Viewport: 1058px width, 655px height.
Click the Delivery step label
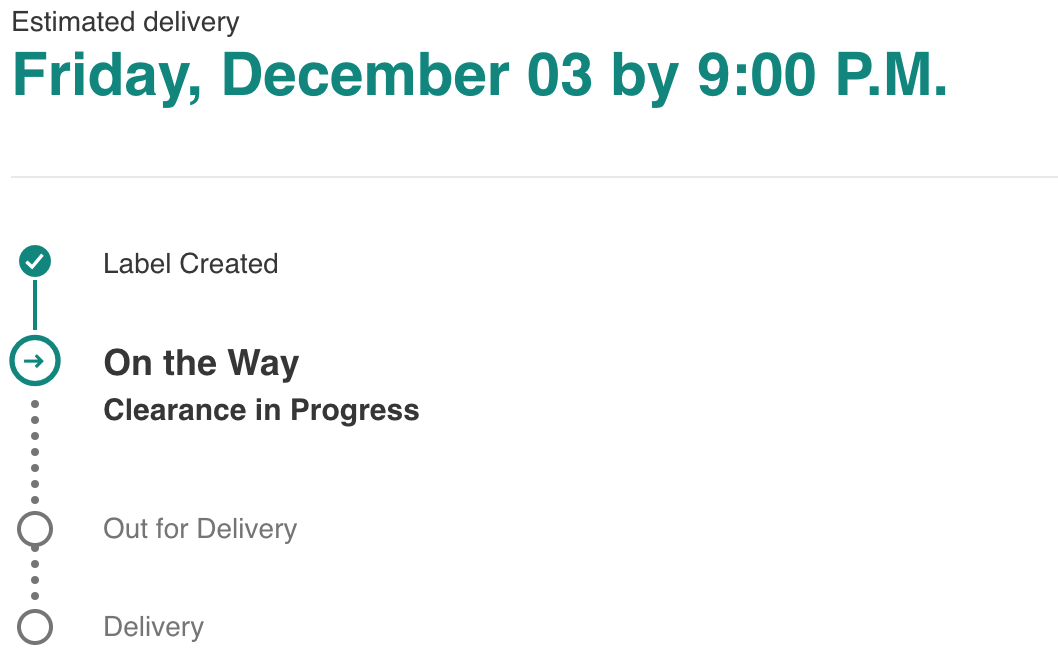[x=153, y=627]
